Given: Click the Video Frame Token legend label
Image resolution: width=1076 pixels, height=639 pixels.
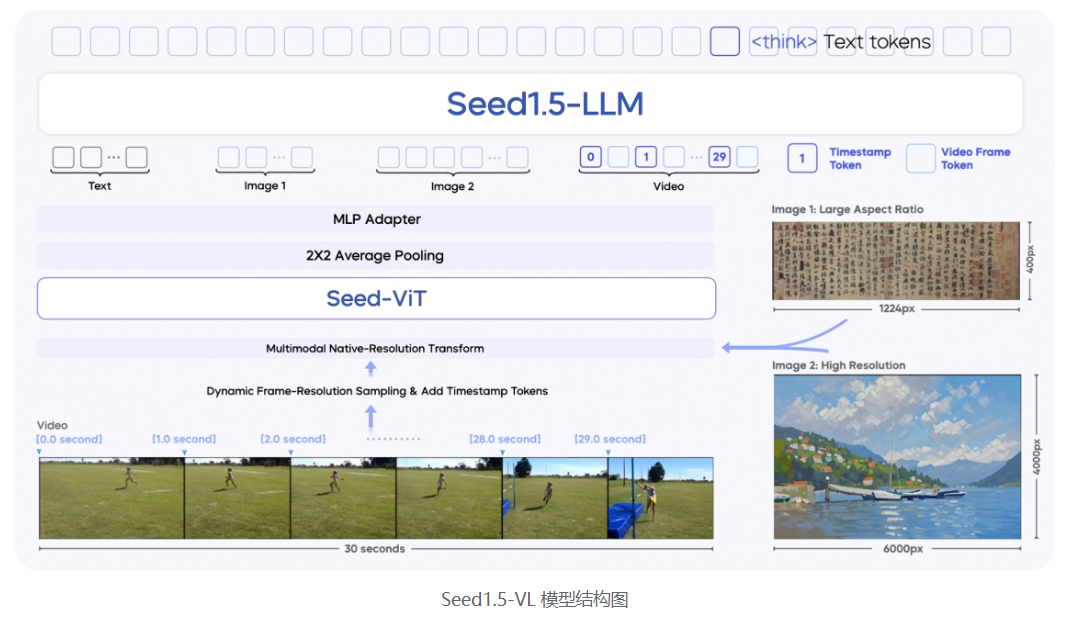Looking at the screenshot, I should pyautogui.click(x=975, y=159).
